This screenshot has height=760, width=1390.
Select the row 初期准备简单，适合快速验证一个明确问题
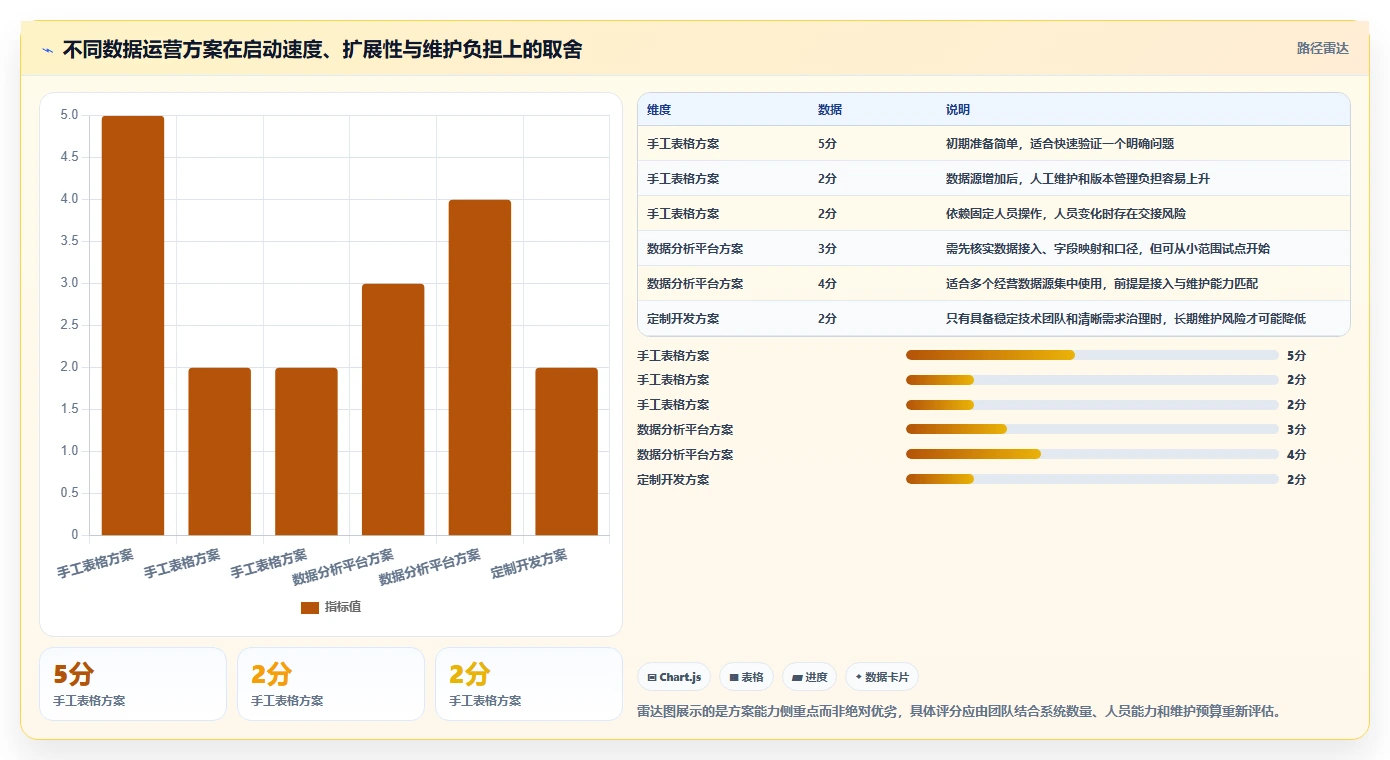[994, 143]
